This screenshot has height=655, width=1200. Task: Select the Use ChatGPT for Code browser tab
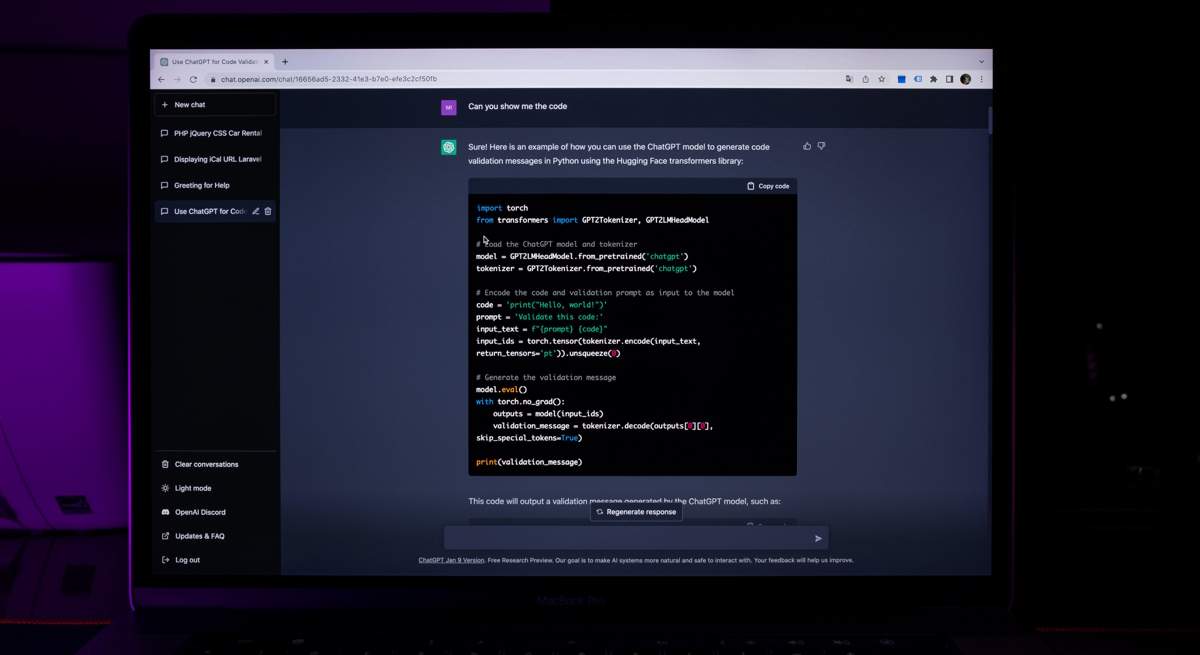click(x=214, y=62)
